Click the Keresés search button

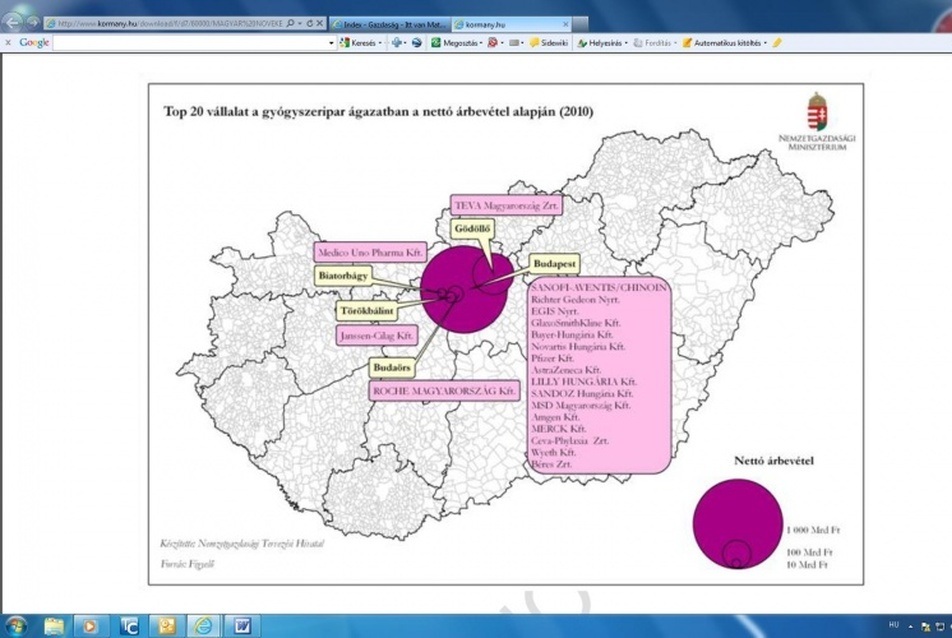tap(358, 43)
